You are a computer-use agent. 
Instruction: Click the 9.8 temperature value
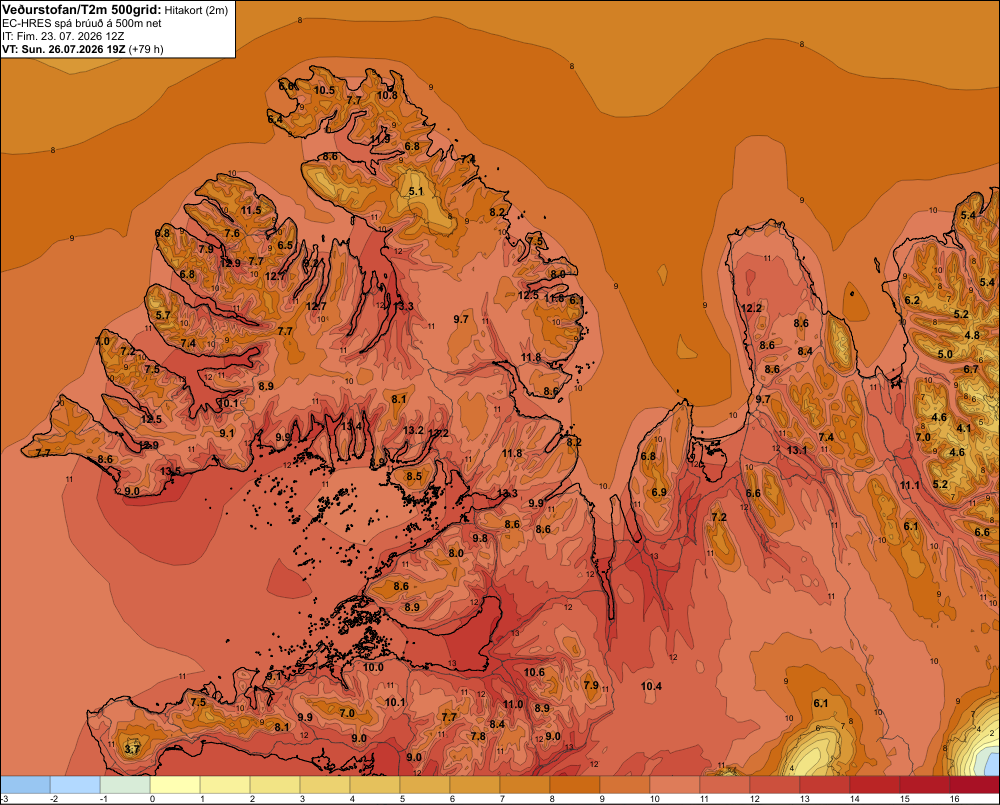tap(480, 538)
